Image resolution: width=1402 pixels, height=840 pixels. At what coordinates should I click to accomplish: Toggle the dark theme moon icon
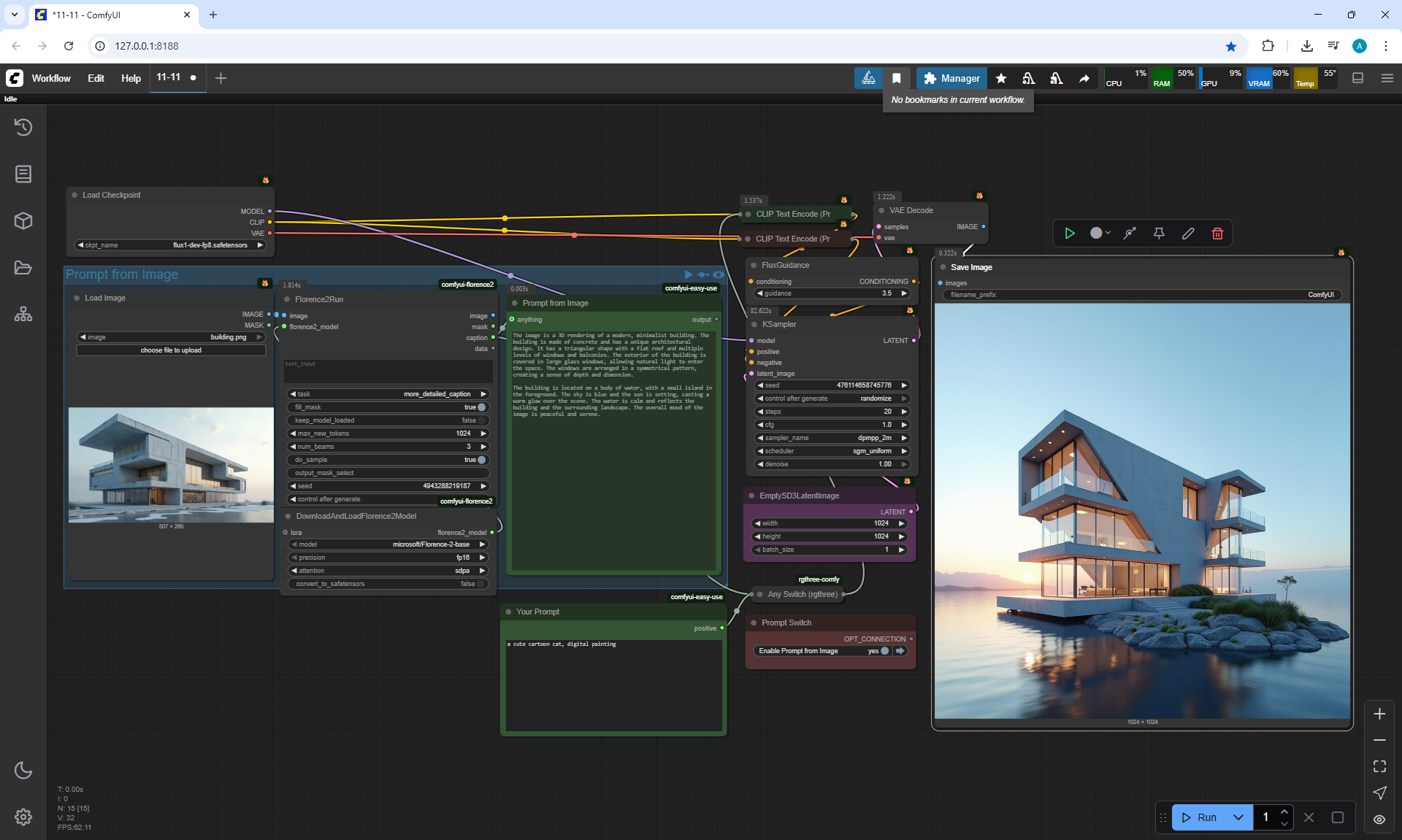point(23,770)
